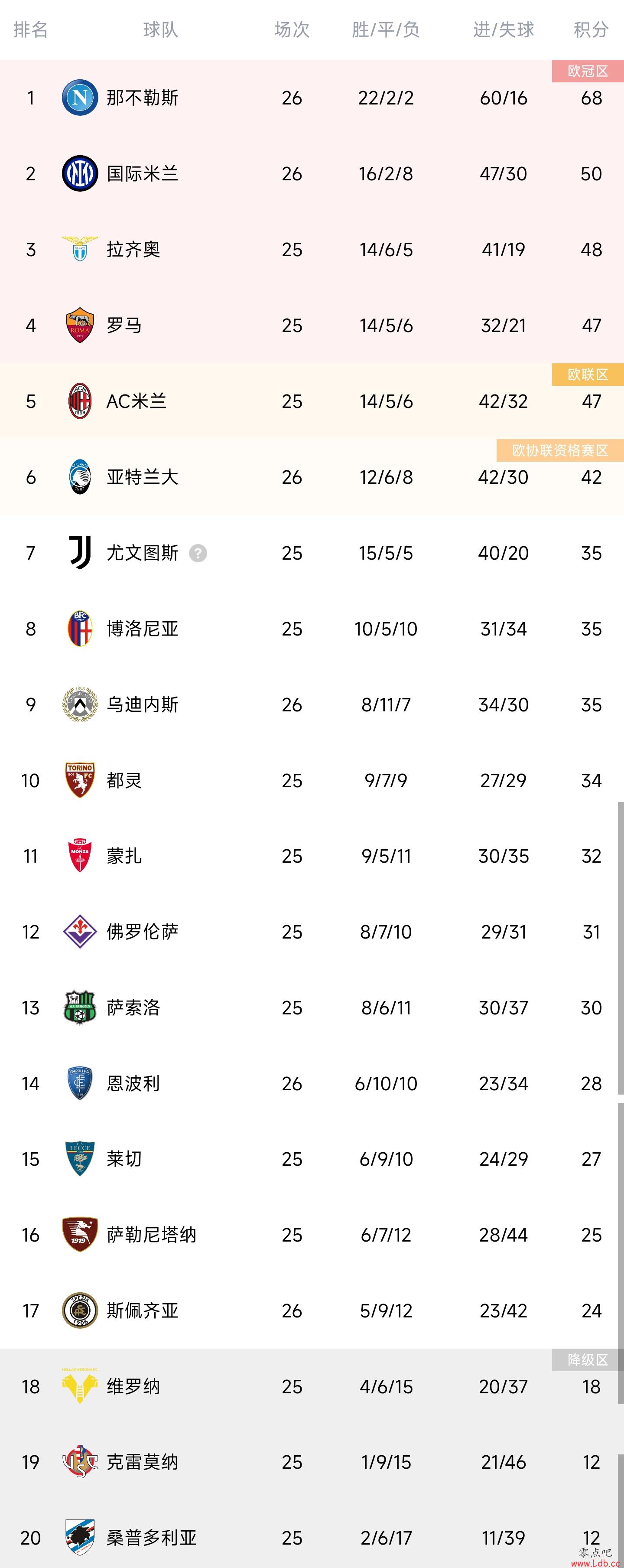Click the AS Roma crest icon
The image size is (624, 1568).
click(80, 325)
